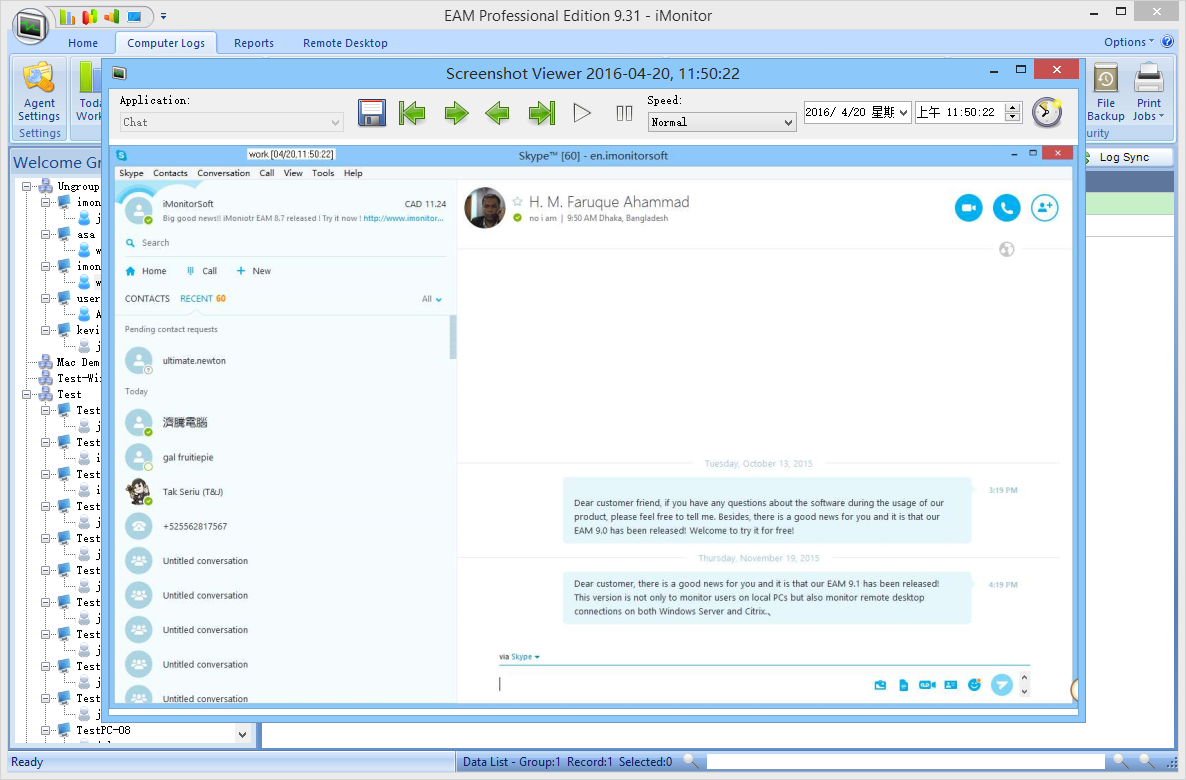
Task: Click the blue help question mark icon
Action: click(x=1167, y=42)
